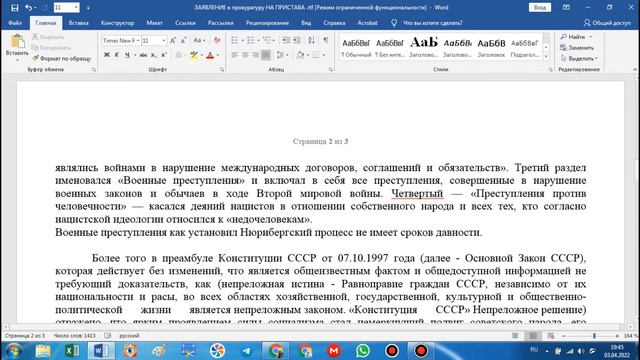Open Telegram from the taskbar
This screenshot has width=640, height=360.
(x=247, y=351)
